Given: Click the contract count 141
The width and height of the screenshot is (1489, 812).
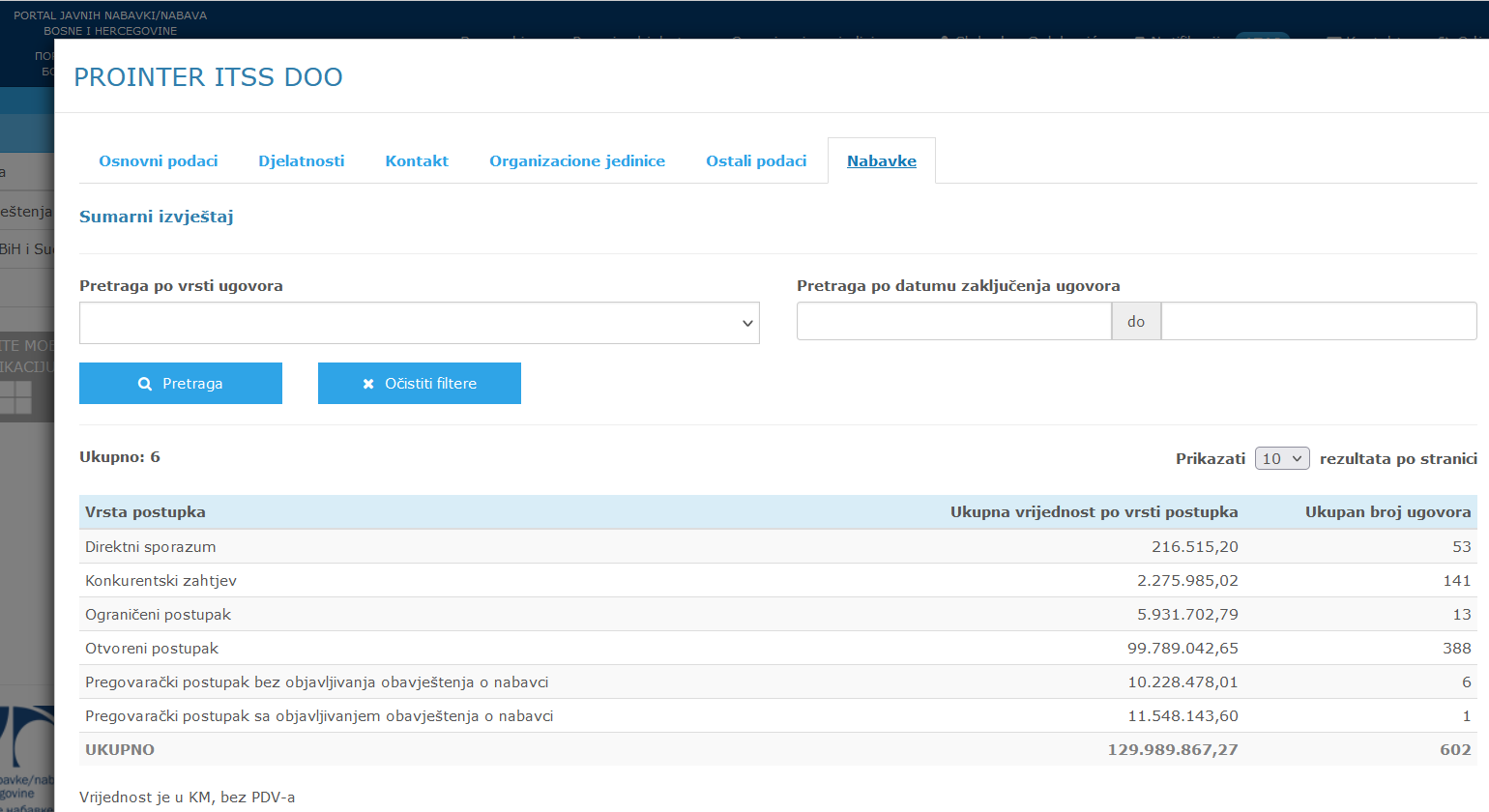Looking at the screenshot, I should click(1457, 581).
